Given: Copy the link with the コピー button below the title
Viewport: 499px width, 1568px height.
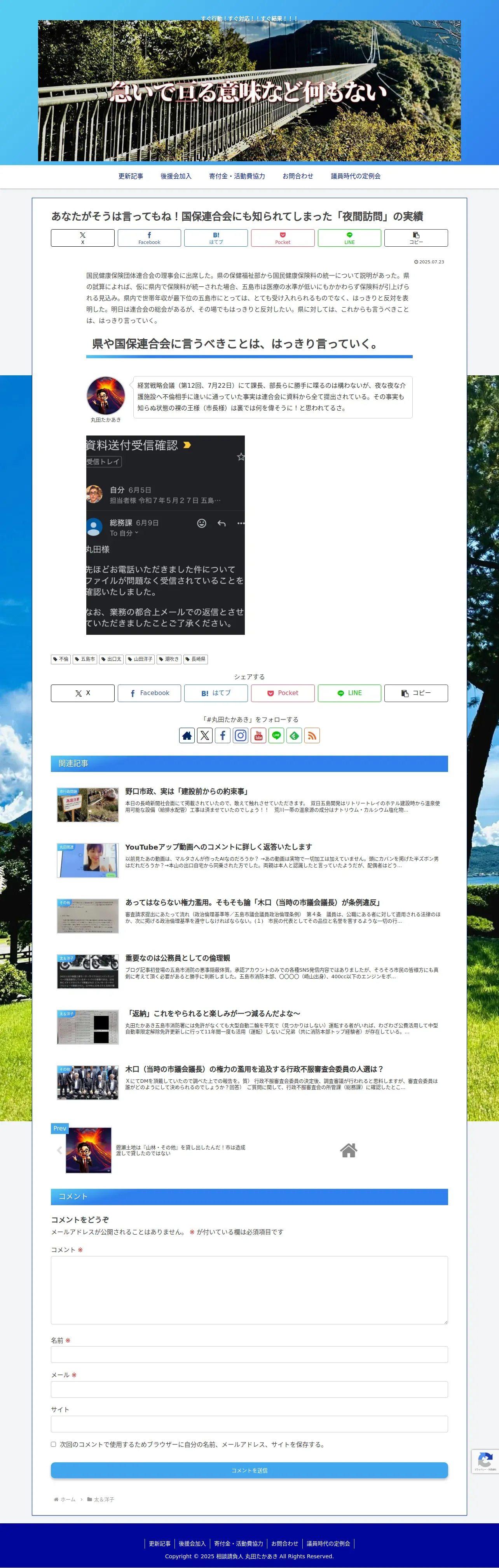Looking at the screenshot, I should tap(416, 237).
